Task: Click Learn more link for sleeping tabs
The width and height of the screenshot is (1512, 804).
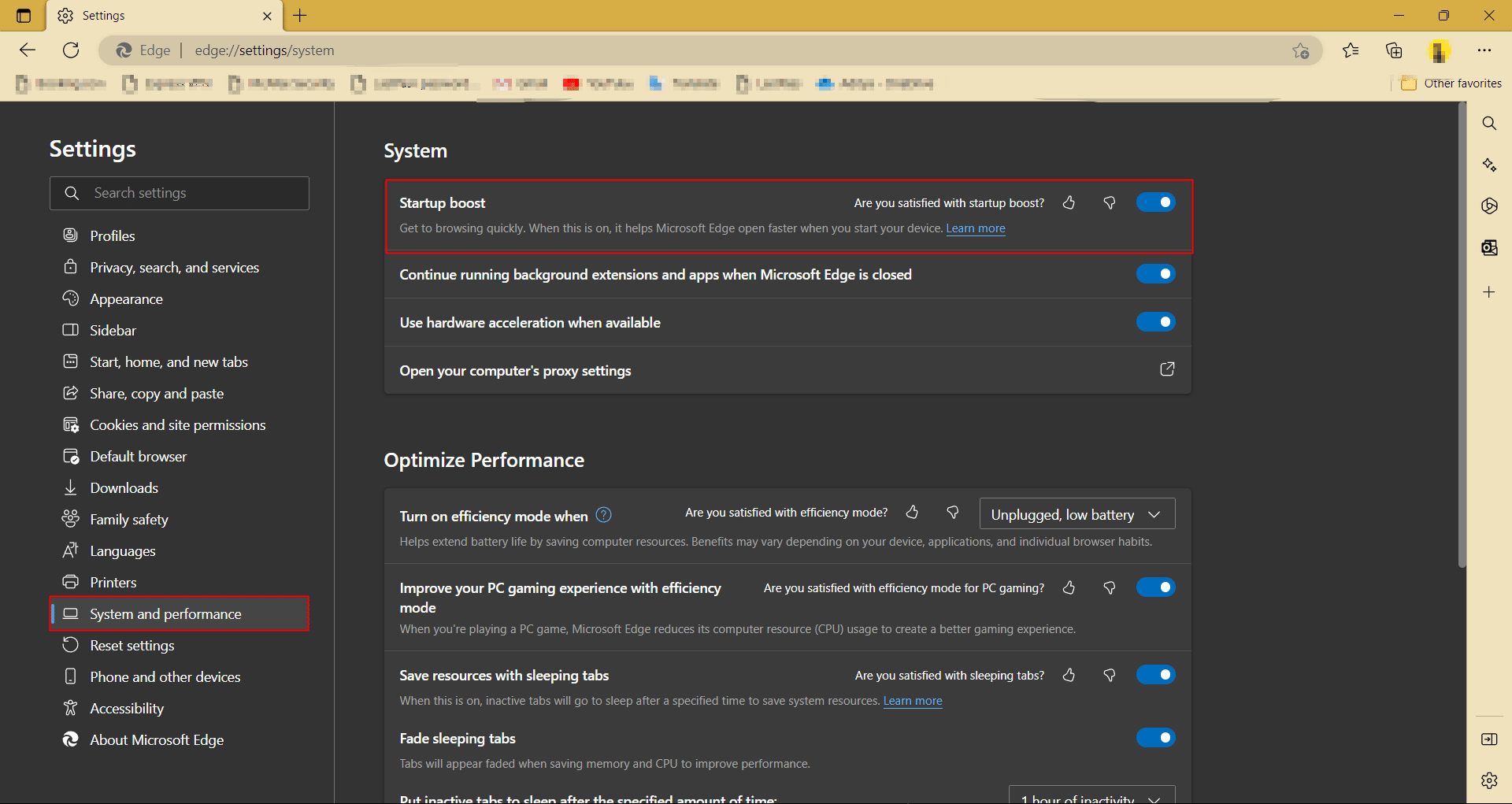Action: point(912,701)
